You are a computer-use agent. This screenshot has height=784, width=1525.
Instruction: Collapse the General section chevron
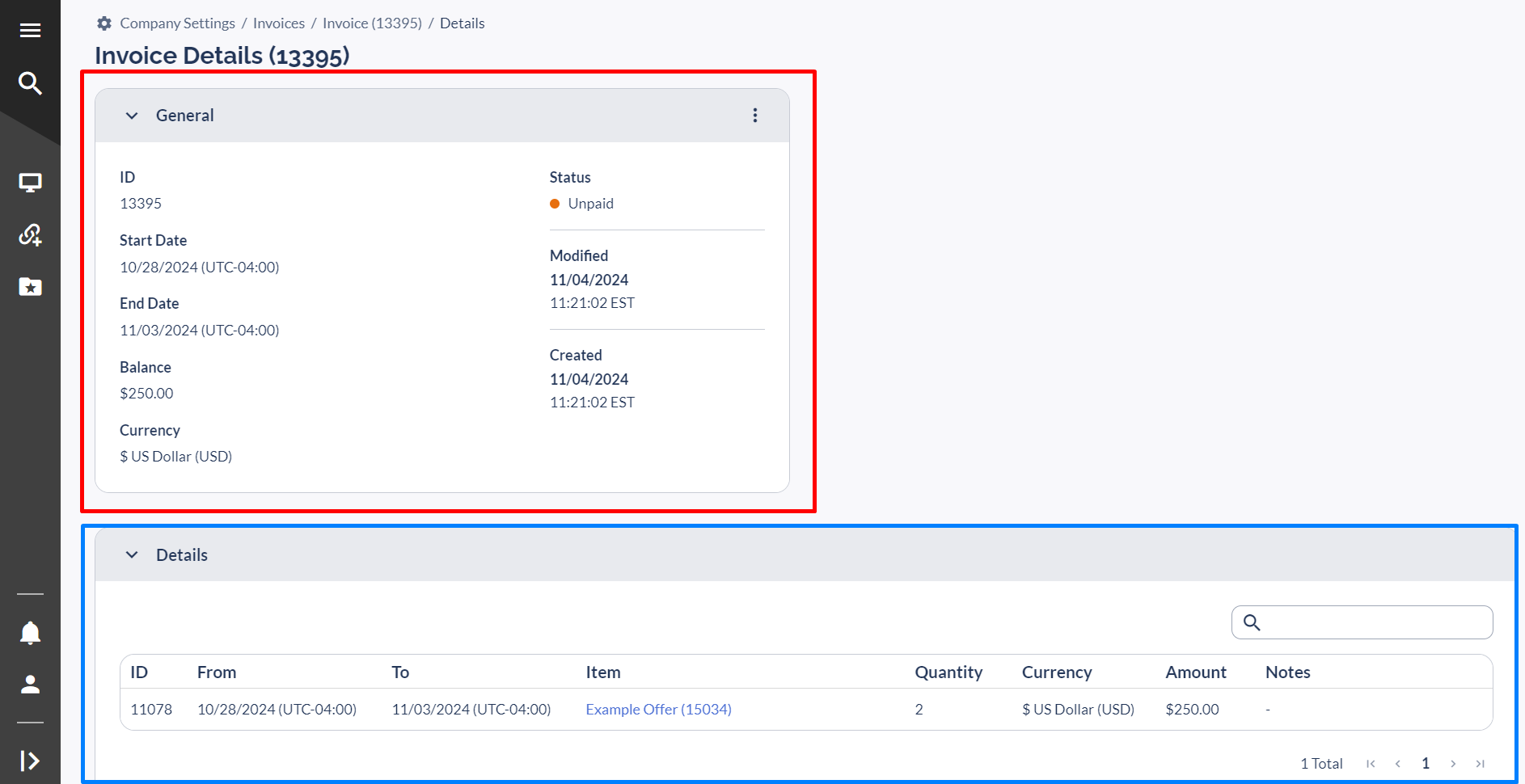(132, 116)
